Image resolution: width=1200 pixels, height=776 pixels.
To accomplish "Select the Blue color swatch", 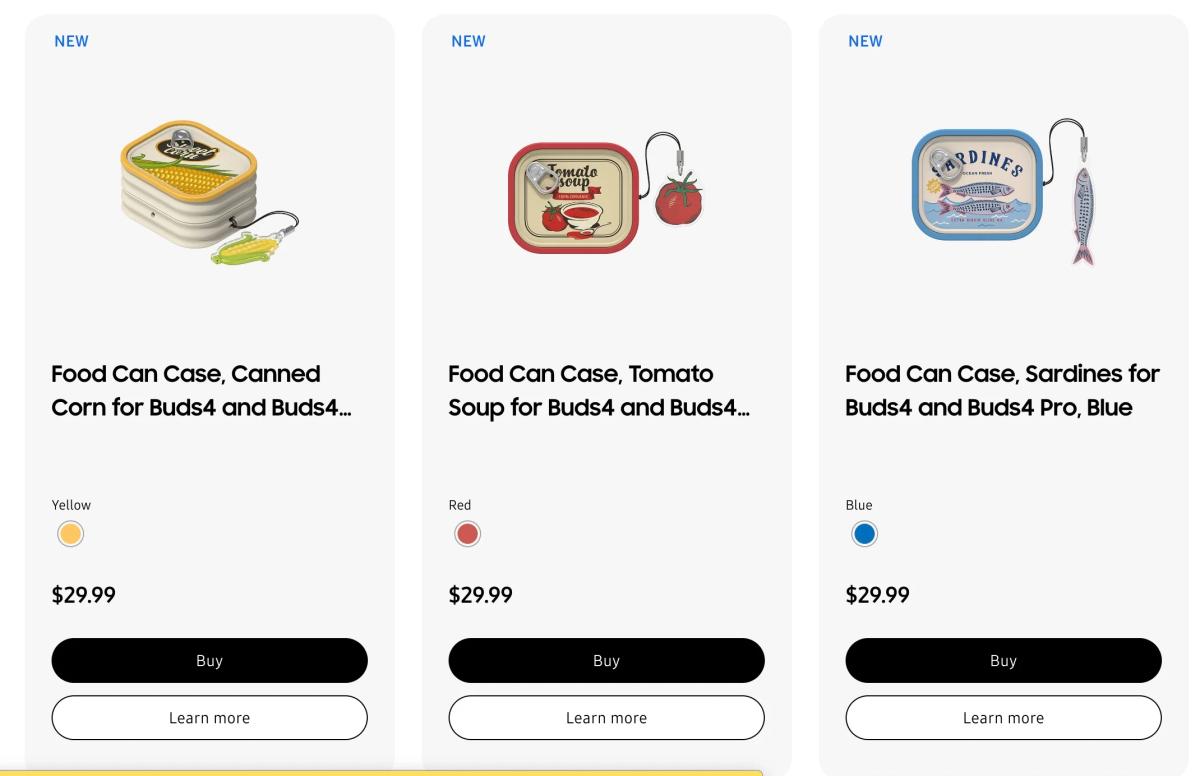I will 864,534.
